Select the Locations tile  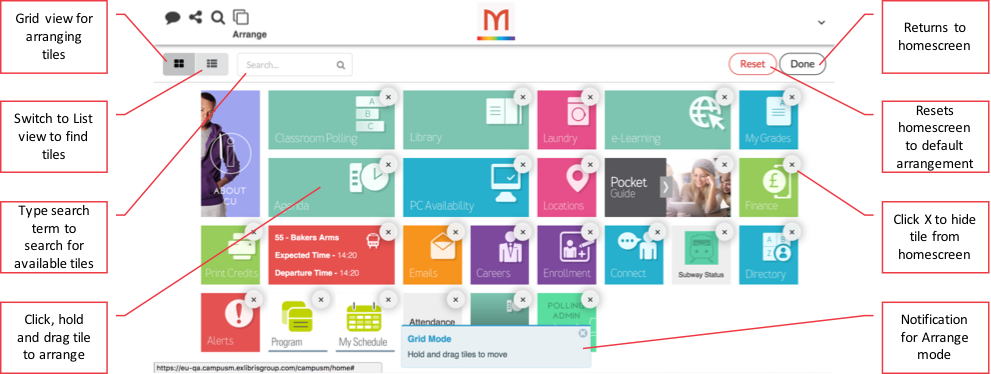pos(566,188)
